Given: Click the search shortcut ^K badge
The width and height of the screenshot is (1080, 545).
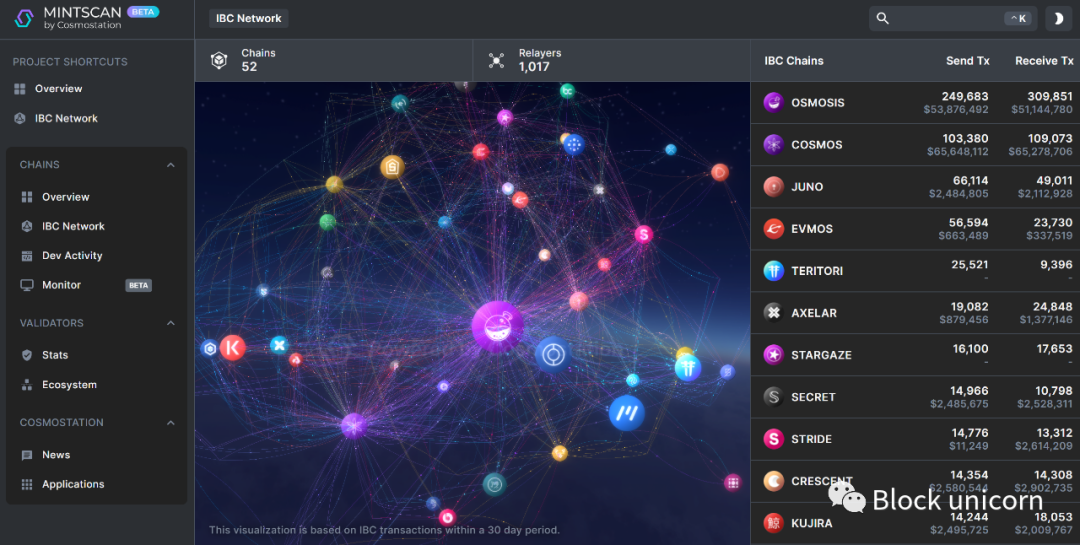Looking at the screenshot, I should click(x=1018, y=19).
